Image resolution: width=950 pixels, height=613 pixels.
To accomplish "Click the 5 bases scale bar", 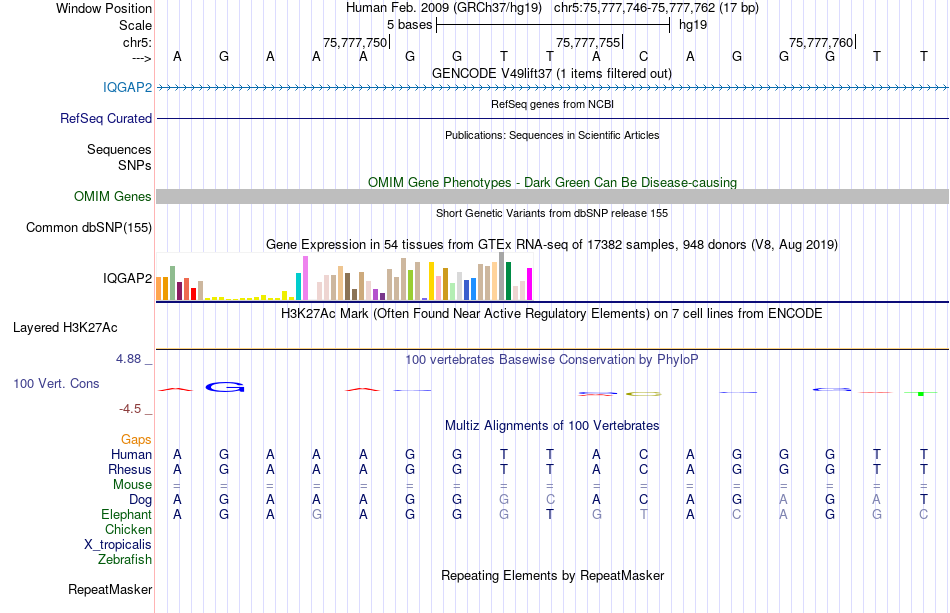I will pos(553,25).
